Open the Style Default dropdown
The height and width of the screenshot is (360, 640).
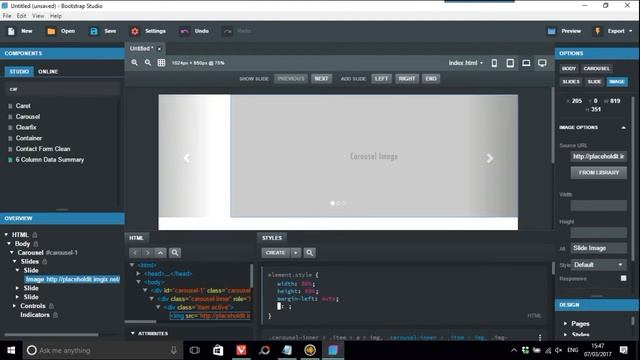coord(598,265)
